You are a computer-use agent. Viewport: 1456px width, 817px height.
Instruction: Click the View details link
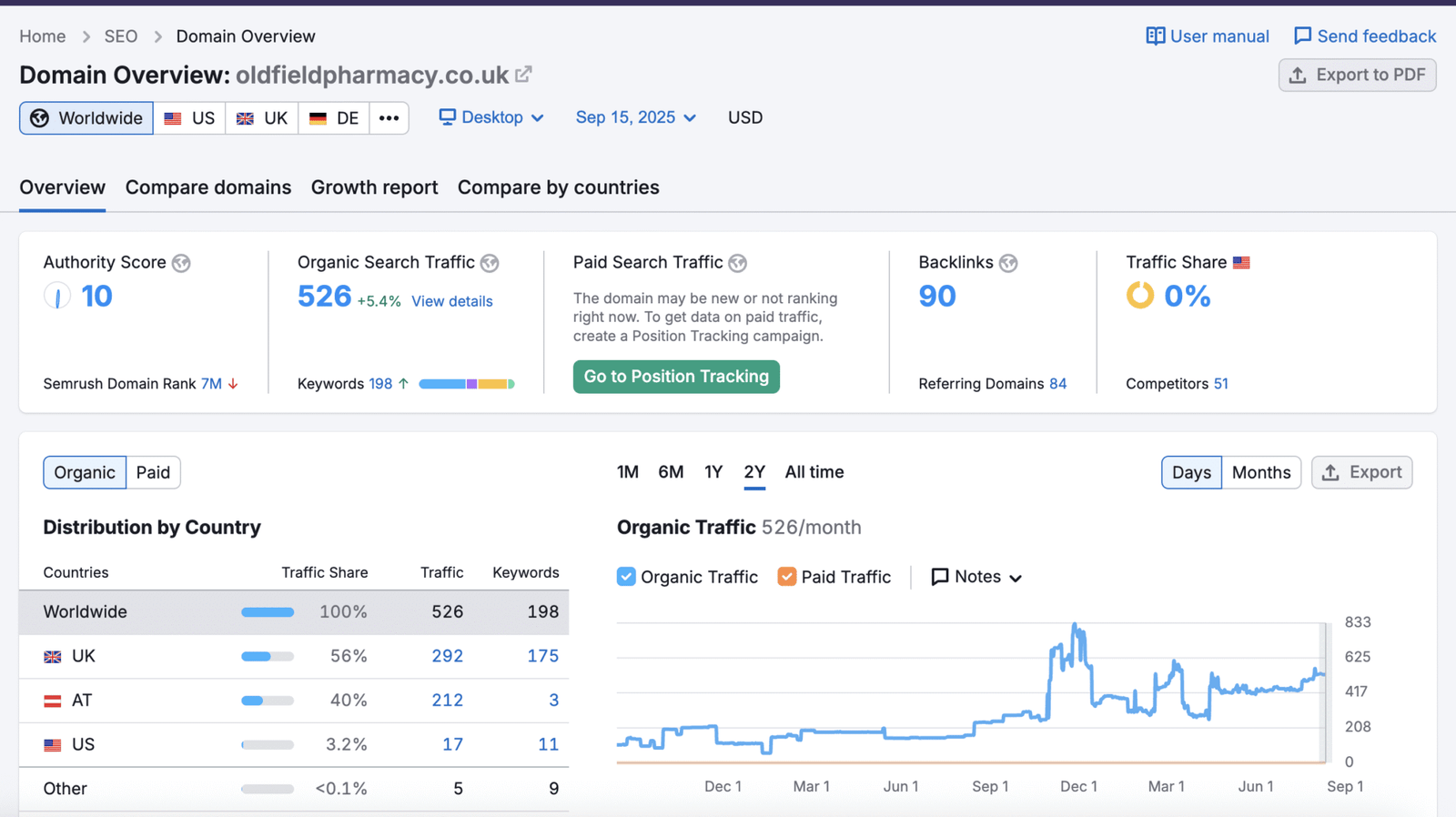coord(451,301)
